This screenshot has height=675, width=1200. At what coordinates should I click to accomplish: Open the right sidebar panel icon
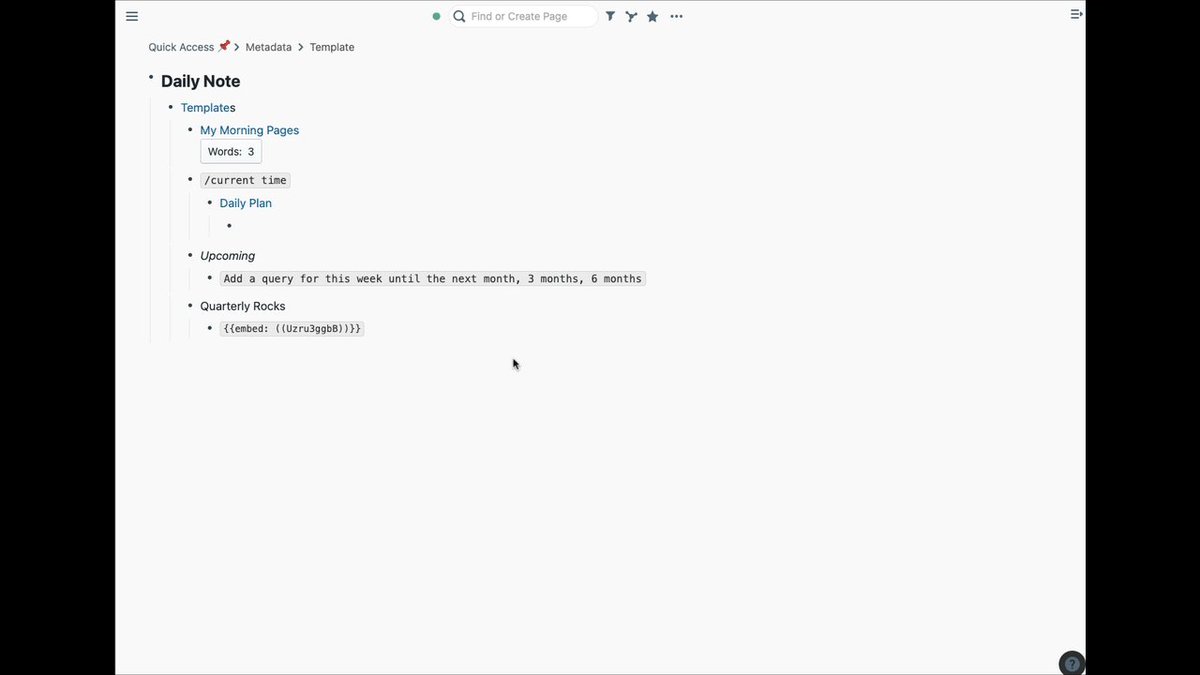[x=1076, y=14]
